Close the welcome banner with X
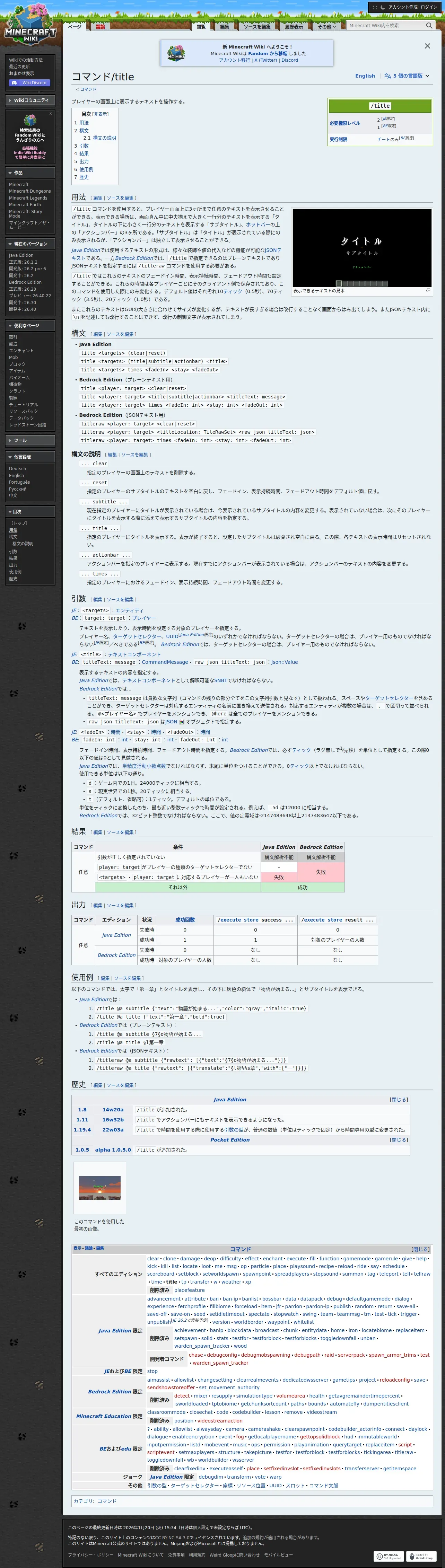Viewport: 445px width, 1568px height. click(427, 46)
